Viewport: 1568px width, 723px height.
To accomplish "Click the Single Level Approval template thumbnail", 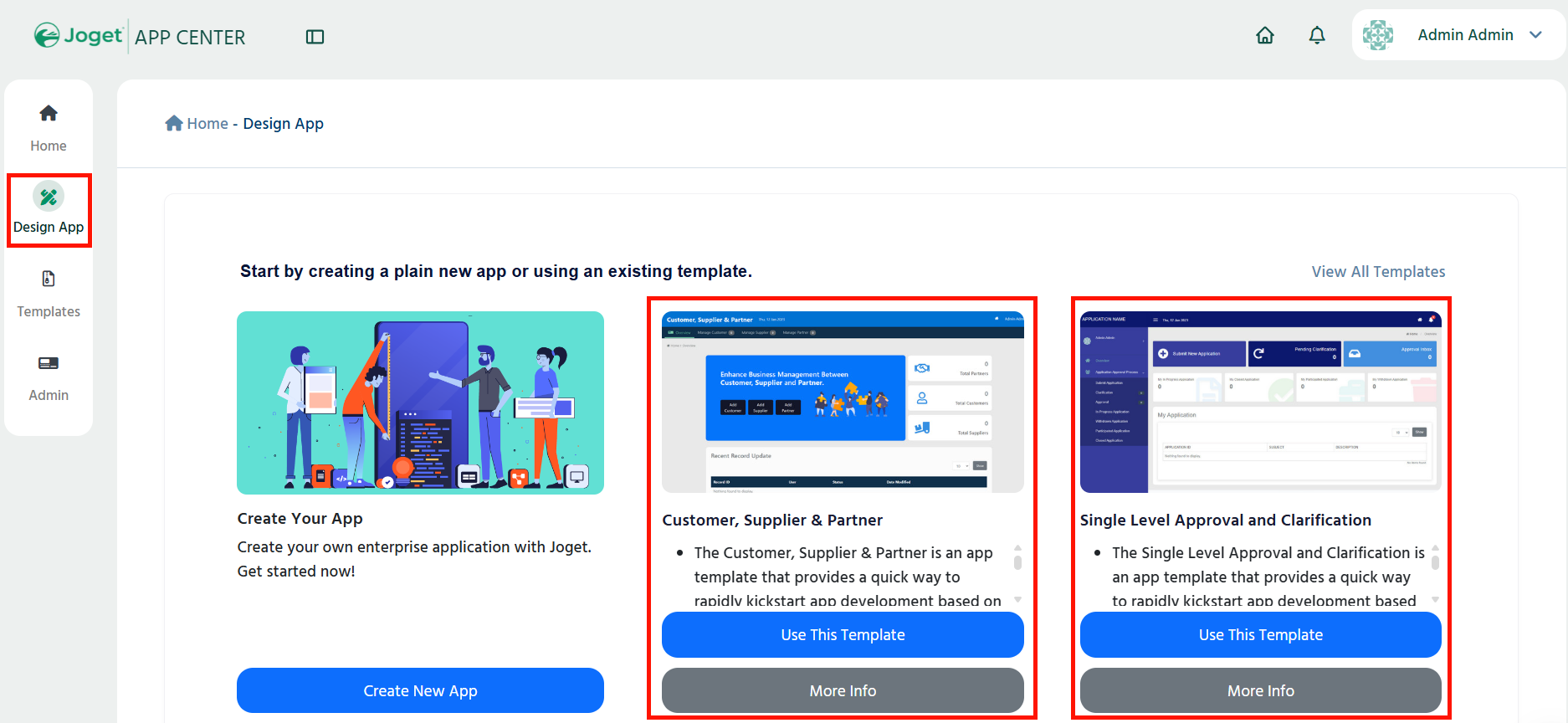I will pyautogui.click(x=1260, y=402).
